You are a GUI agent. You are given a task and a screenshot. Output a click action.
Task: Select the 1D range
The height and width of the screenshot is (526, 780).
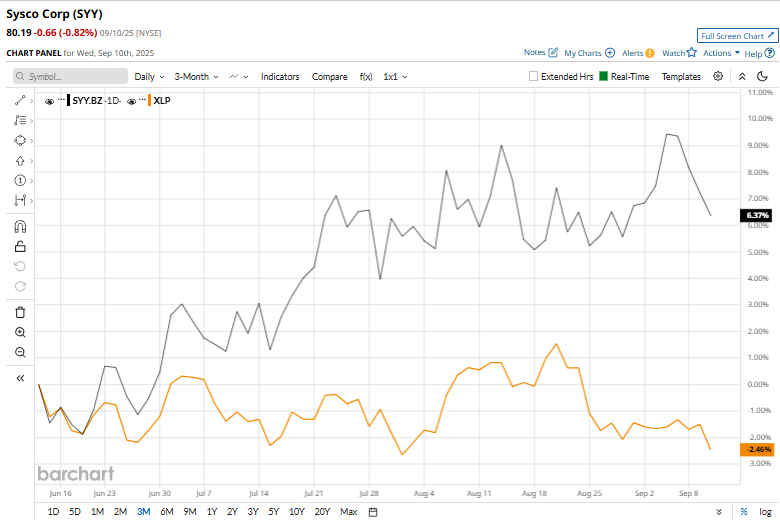click(53, 512)
